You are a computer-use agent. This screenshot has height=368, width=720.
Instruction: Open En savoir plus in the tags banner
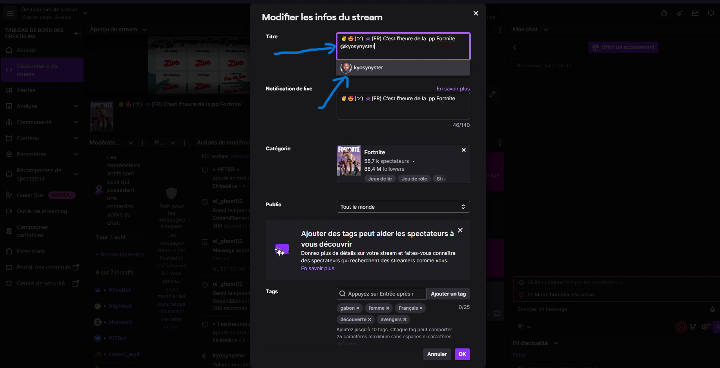(x=317, y=268)
